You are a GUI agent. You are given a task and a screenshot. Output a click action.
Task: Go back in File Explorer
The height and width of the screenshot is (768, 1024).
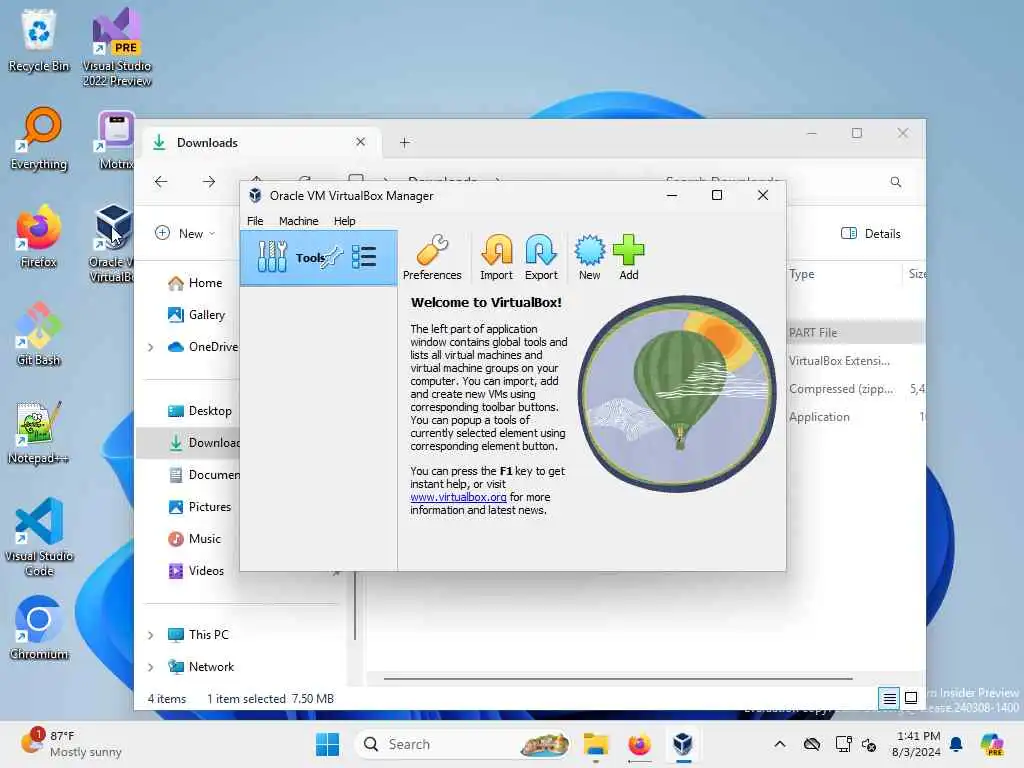[x=161, y=182]
